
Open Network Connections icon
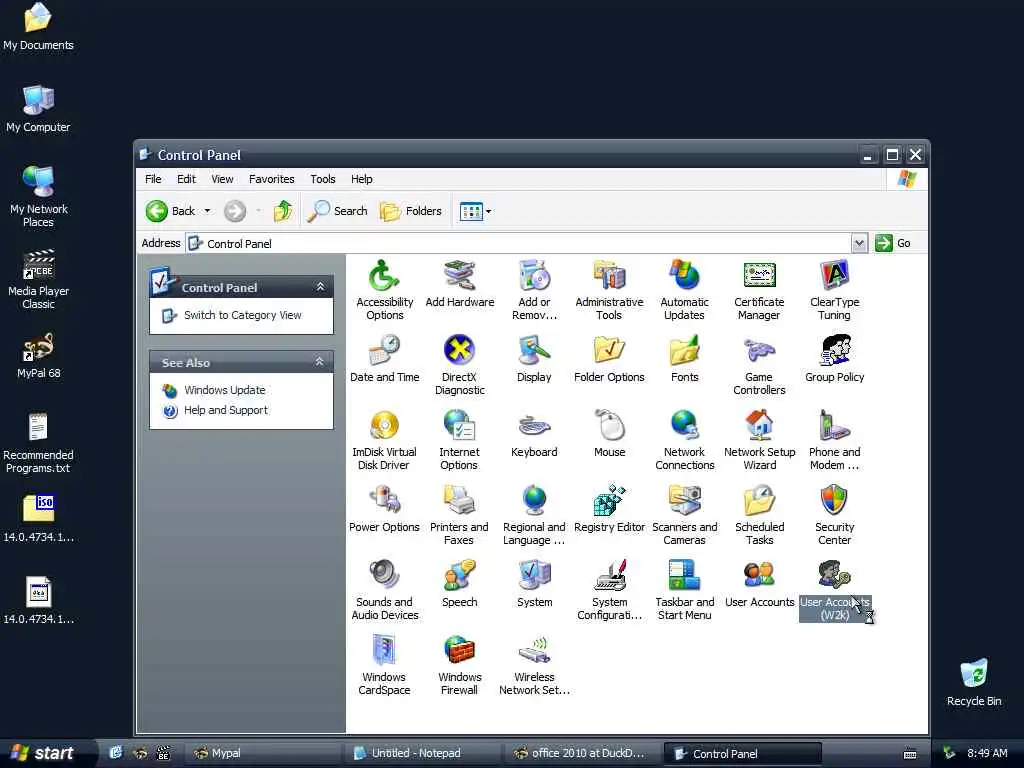(684, 440)
